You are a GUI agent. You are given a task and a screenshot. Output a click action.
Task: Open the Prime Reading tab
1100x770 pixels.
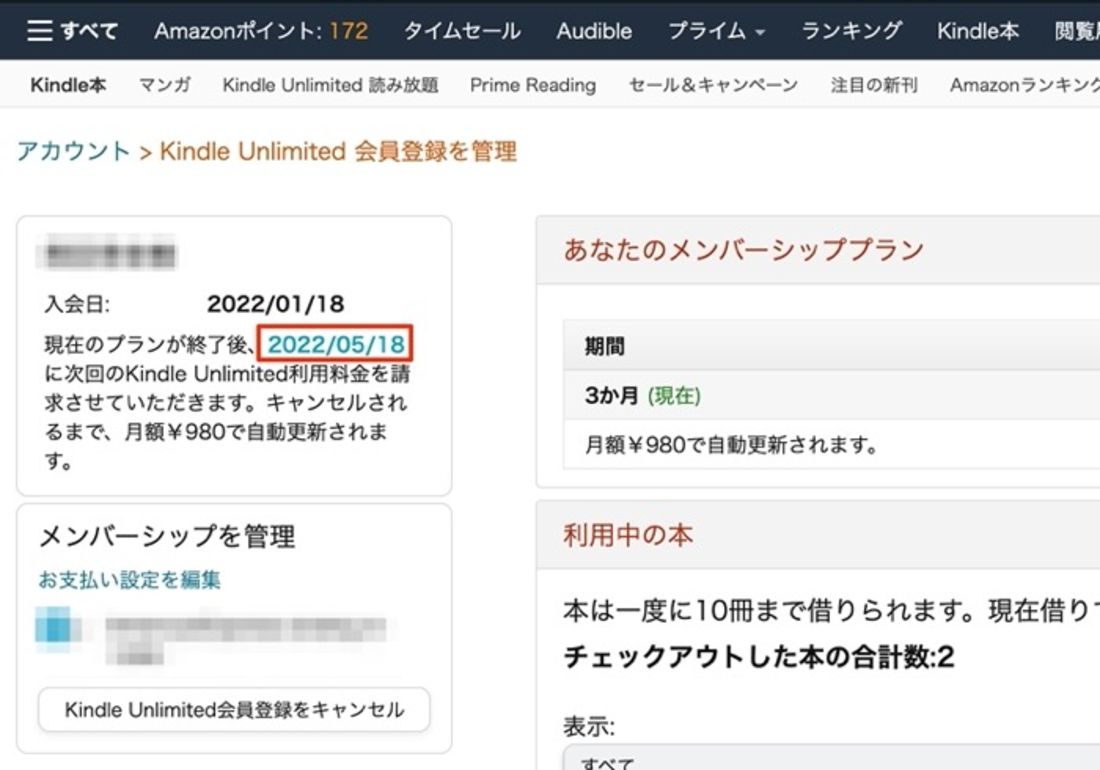(533, 85)
